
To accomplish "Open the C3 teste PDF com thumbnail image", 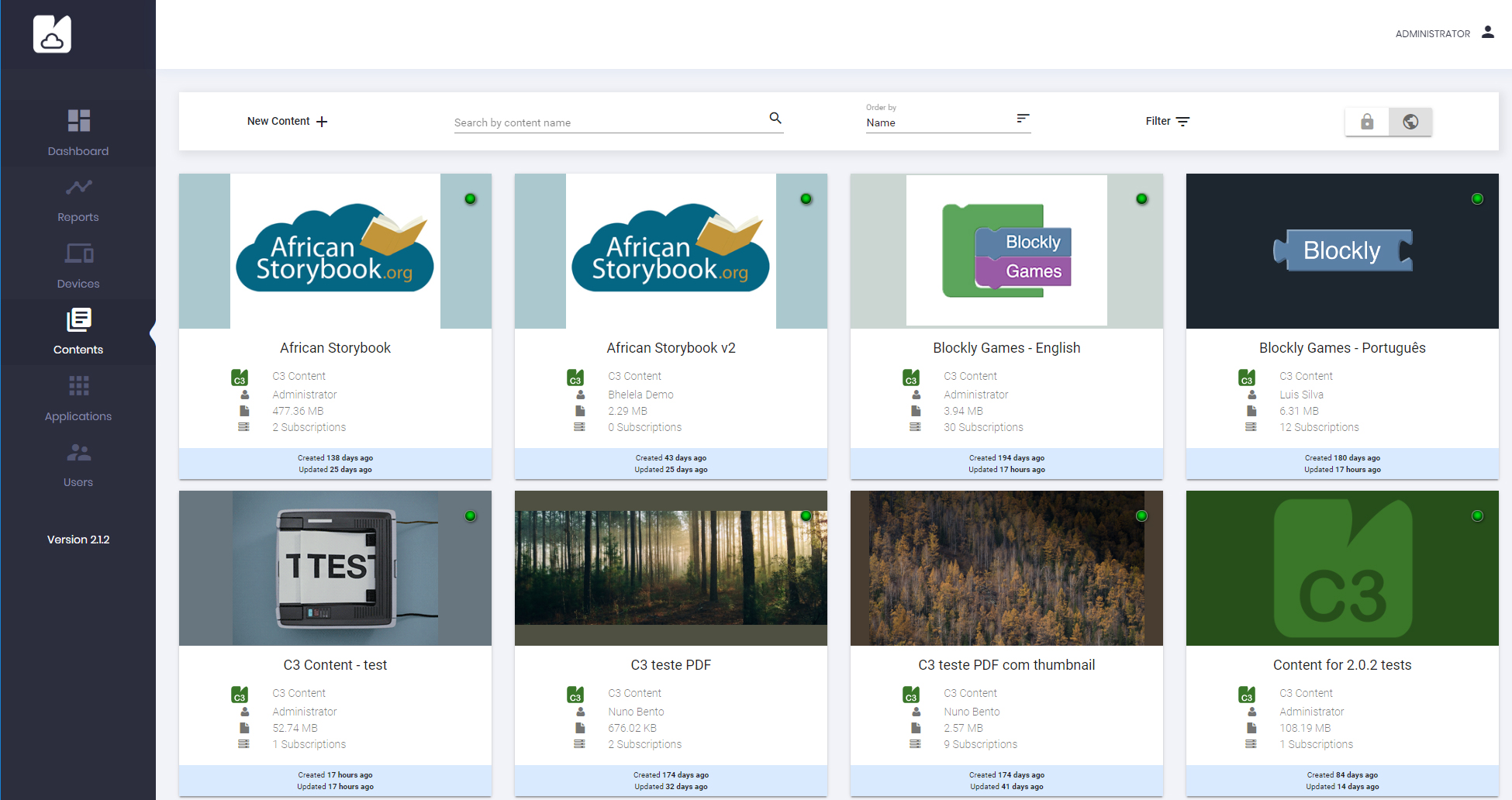I will 1006,568.
